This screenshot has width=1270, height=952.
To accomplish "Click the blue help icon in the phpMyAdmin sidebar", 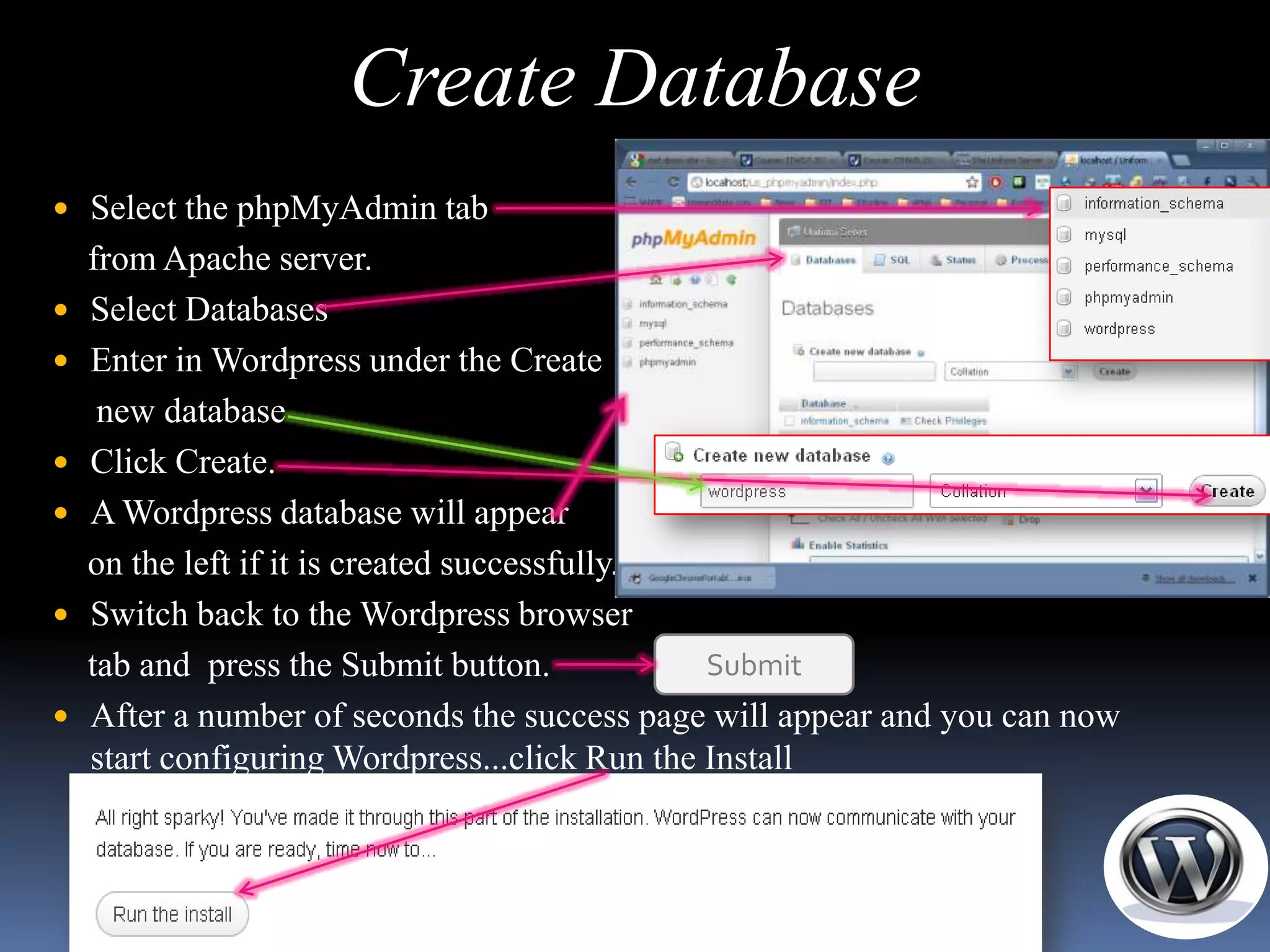I will pos(695,280).
